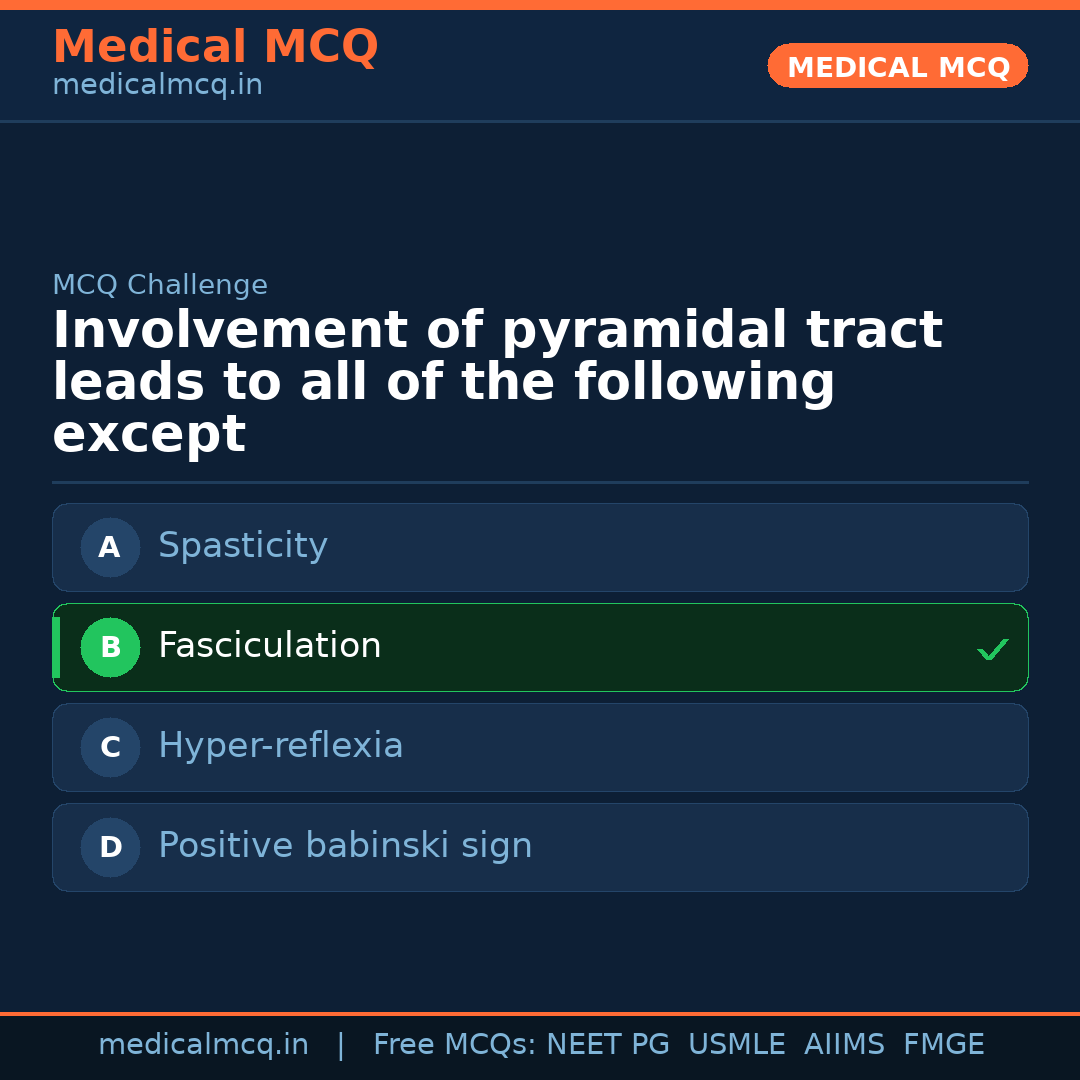Click the Medical MCQ orange title logo
Image resolution: width=1080 pixels, height=1080 pixels.
pyautogui.click(x=215, y=47)
